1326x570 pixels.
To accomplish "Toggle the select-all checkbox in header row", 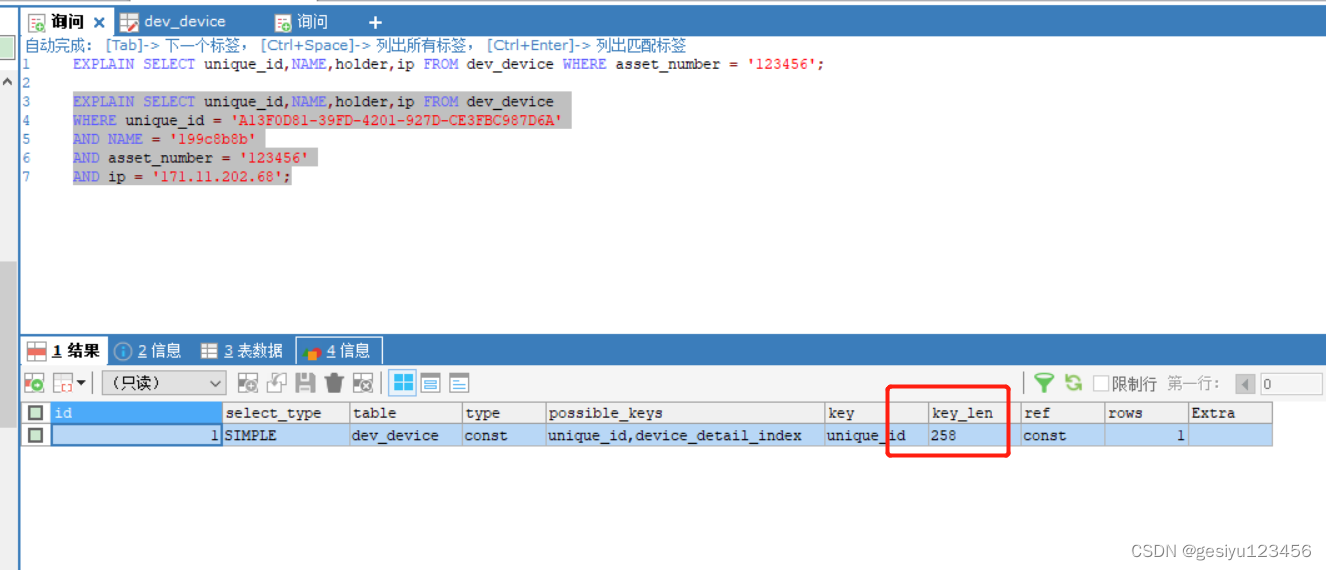I will click(x=36, y=413).
